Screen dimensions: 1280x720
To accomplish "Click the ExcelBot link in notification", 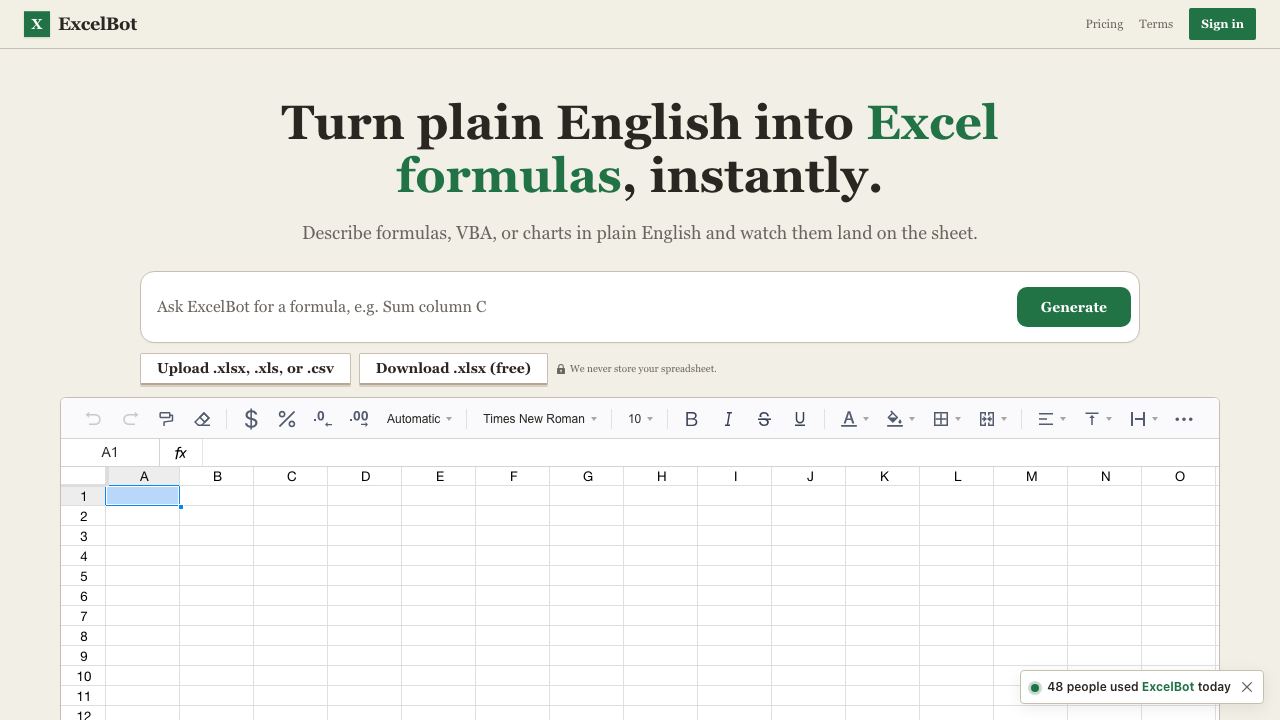I will pos(1168,687).
